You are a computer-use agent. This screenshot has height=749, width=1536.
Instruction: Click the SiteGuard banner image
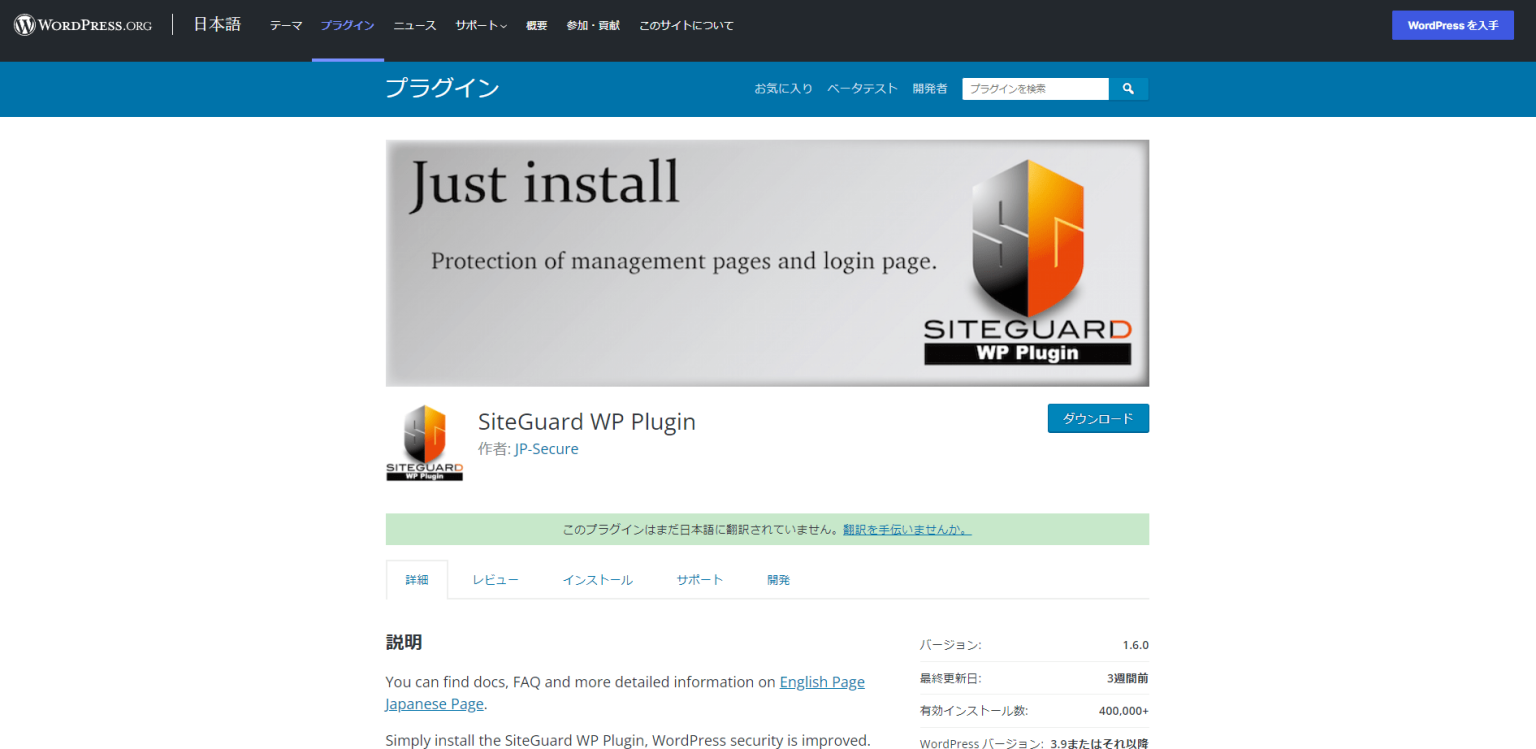point(767,262)
